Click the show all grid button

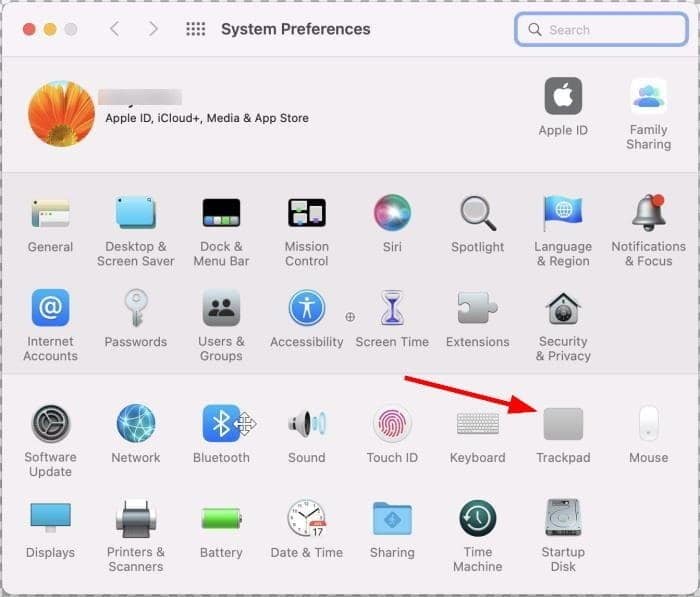[x=196, y=29]
